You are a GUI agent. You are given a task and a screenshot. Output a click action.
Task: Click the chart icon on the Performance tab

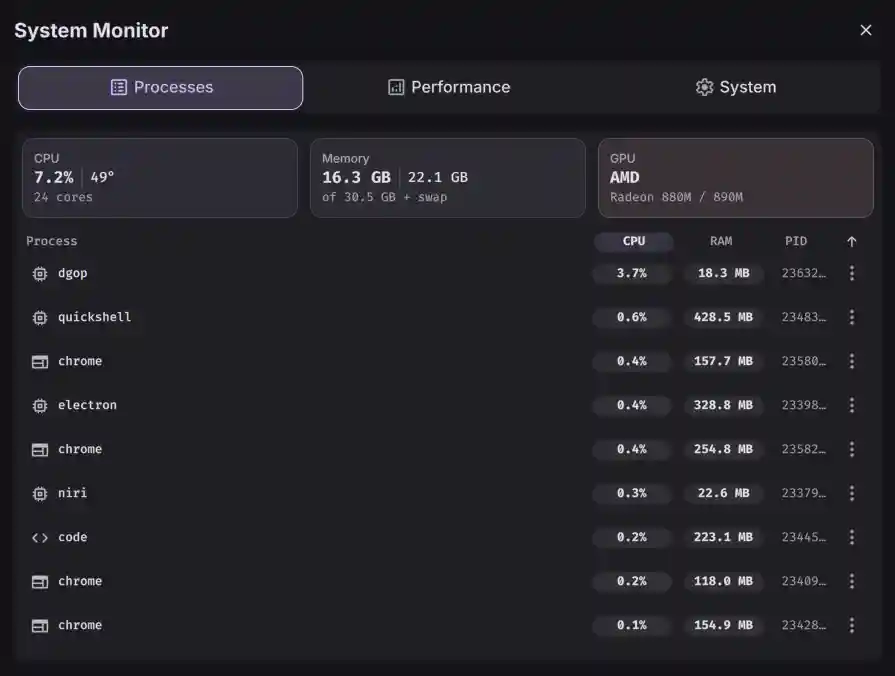click(x=394, y=87)
